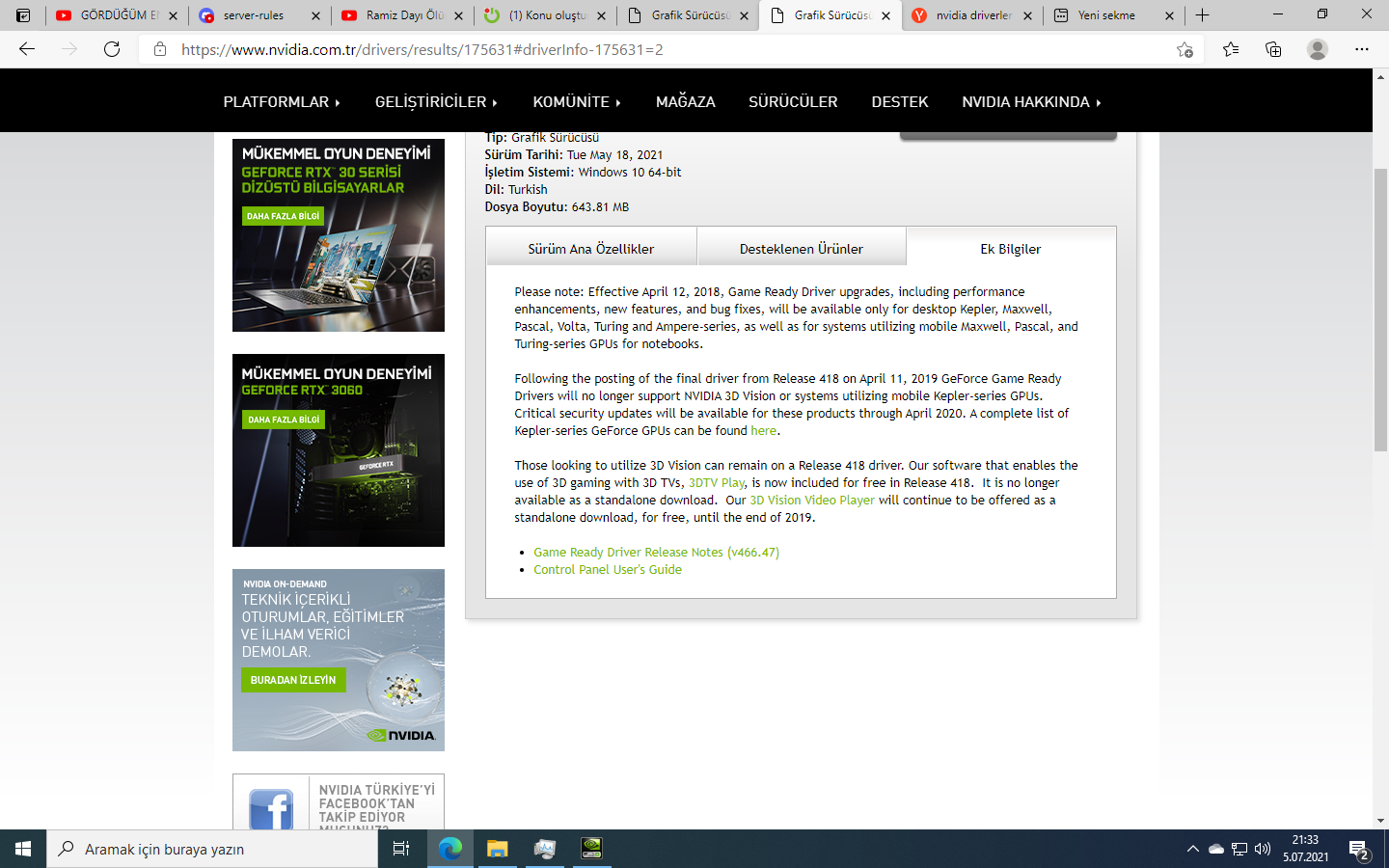The width and height of the screenshot is (1389, 868).
Task: Open the Edge settings and more menu
Action: point(1362,49)
